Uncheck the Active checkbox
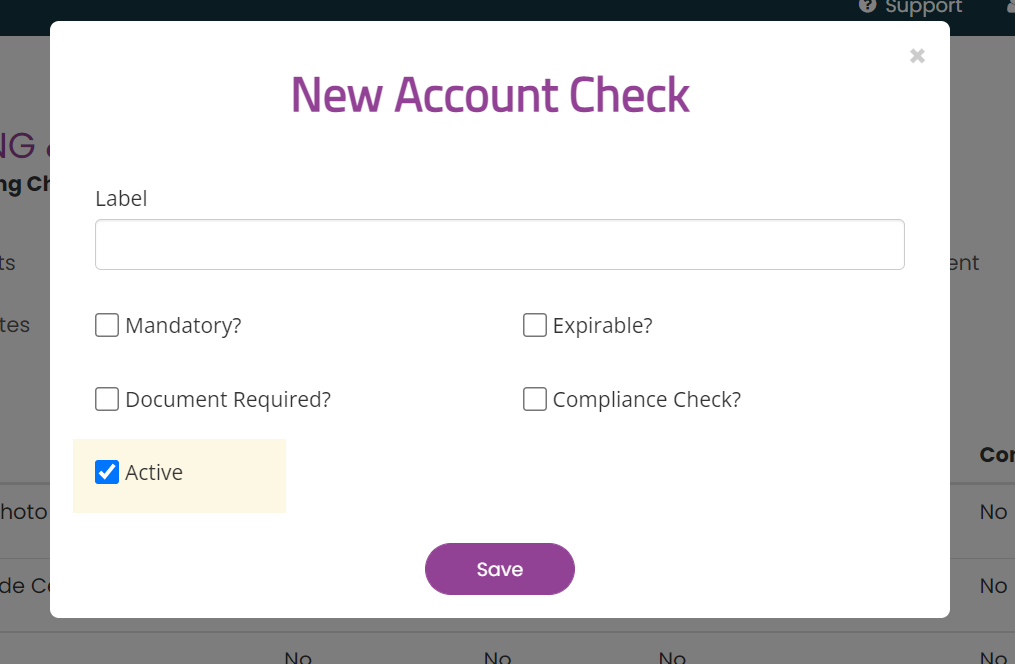This screenshot has height=664, width=1015. (107, 472)
